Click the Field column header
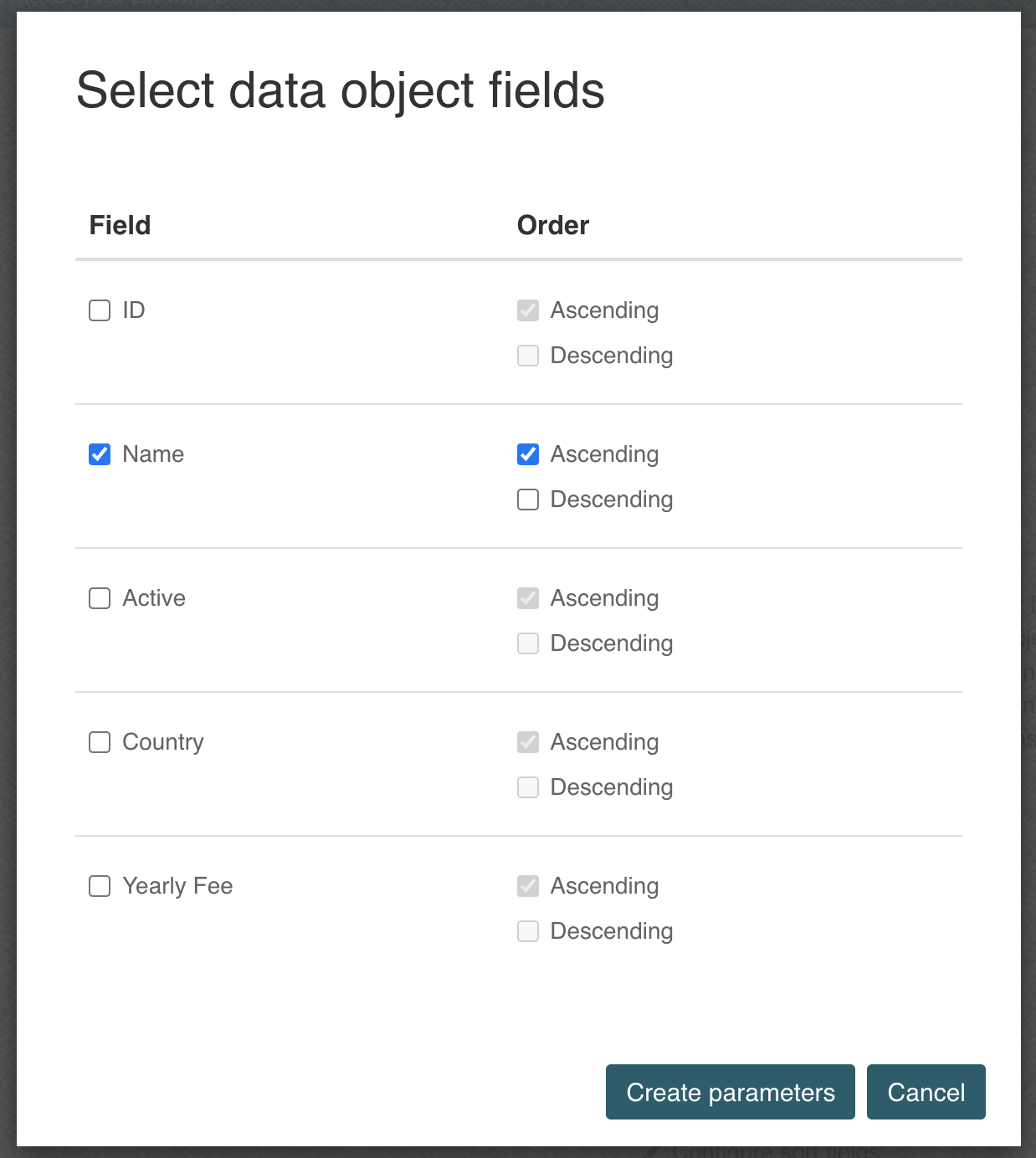Viewport: 1036px width, 1158px height. pyautogui.click(x=119, y=224)
